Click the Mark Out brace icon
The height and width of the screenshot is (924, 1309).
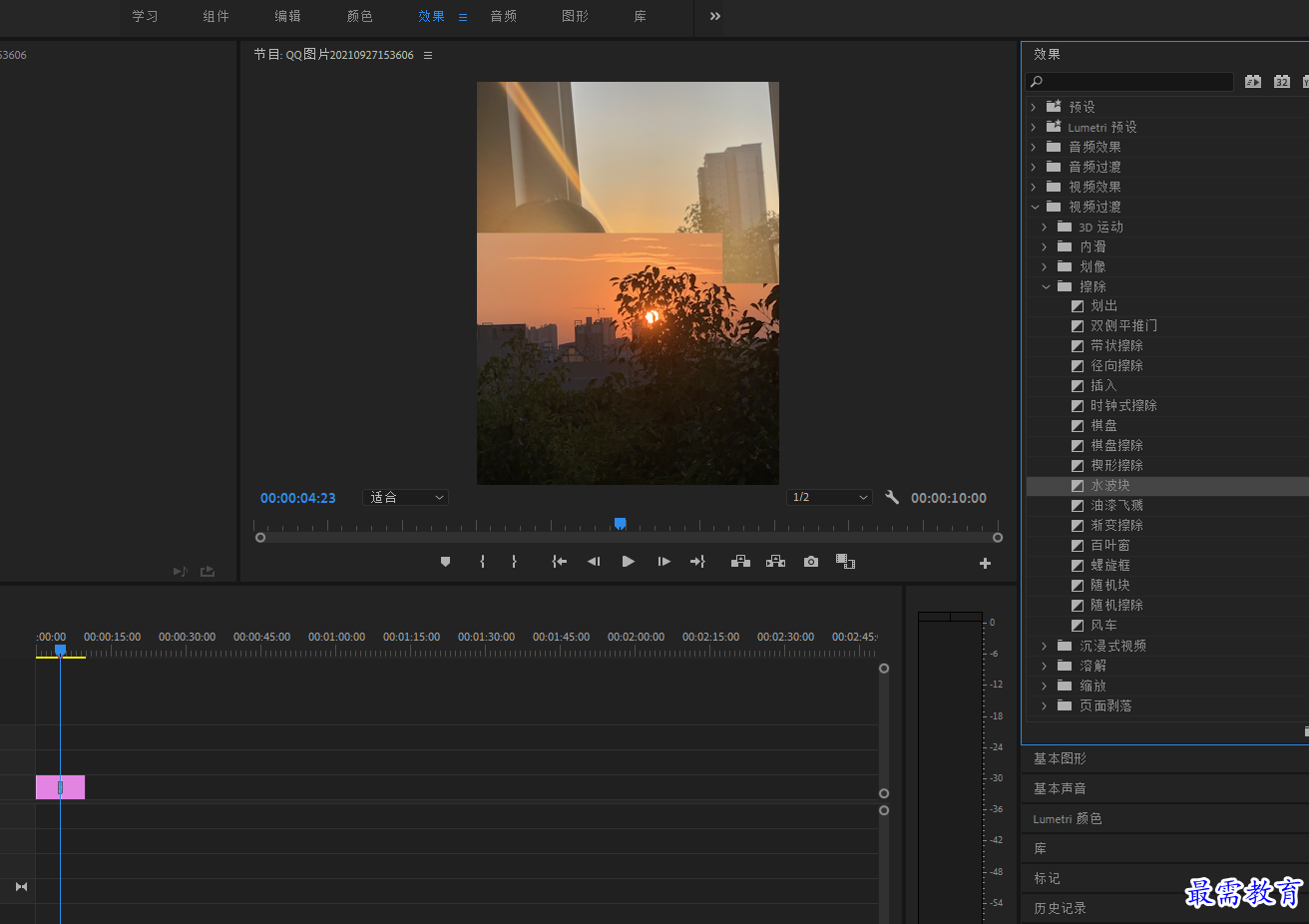coord(514,562)
